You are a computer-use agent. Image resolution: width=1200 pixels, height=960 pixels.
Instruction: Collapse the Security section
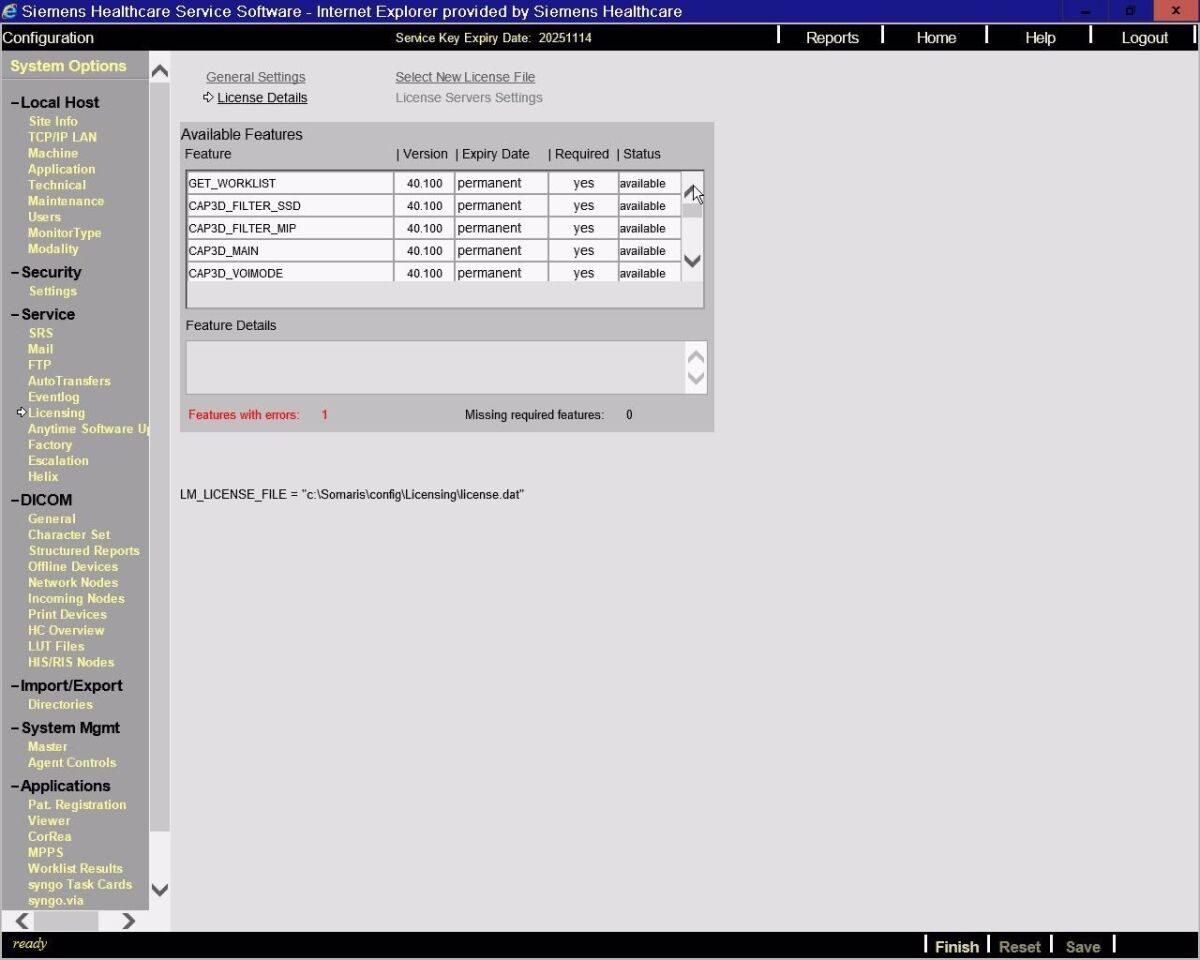coord(15,272)
